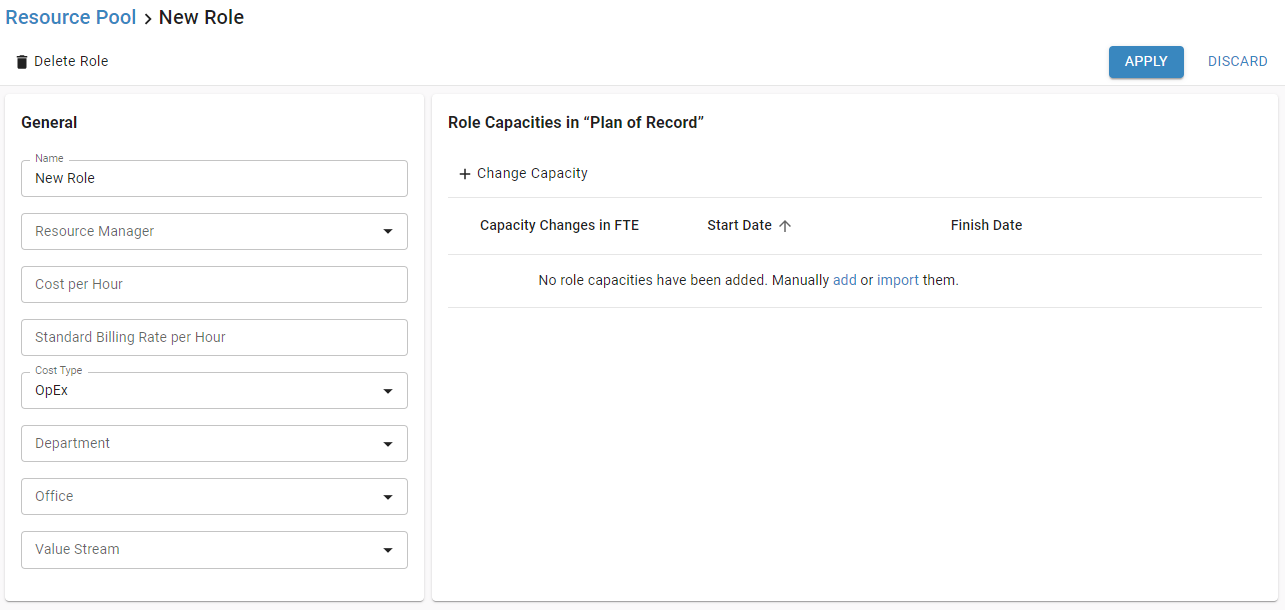Click the import link for role capacities
The image size is (1285, 610).
tap(898, 280)
